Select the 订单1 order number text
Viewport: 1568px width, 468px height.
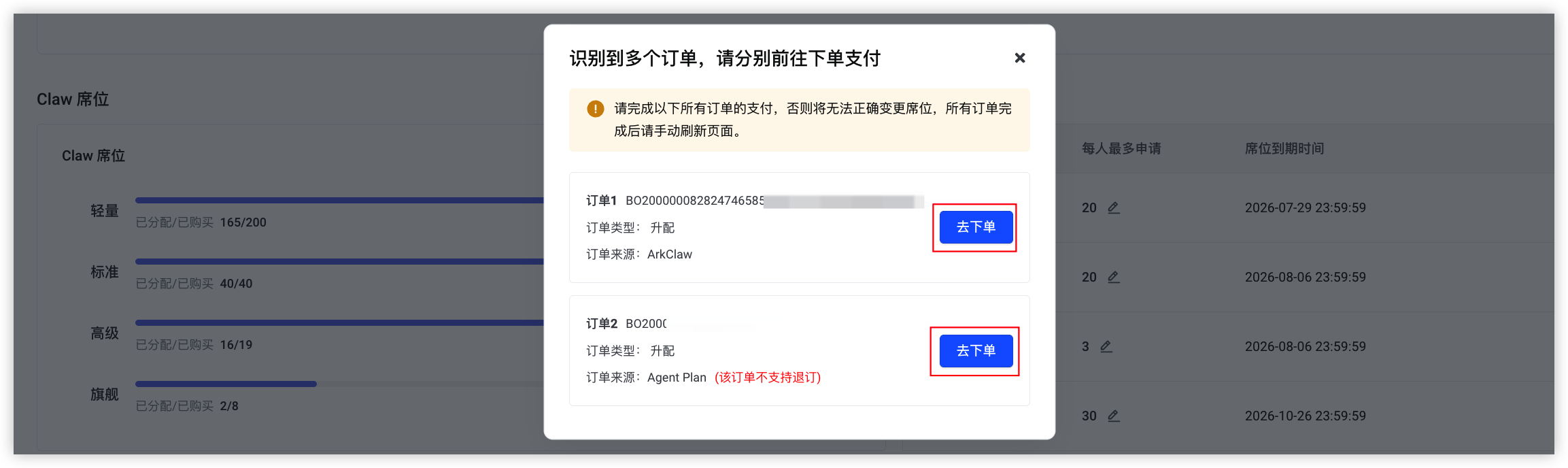(x=774, y=201)
